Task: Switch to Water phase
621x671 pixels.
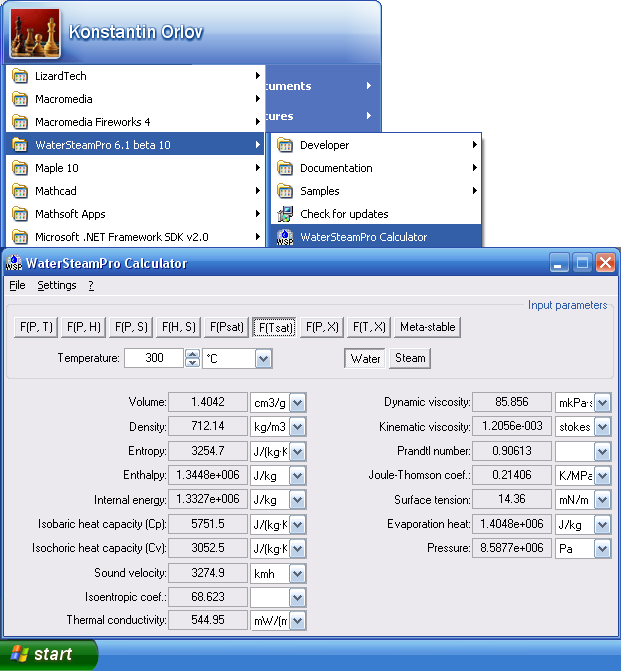Action: coord(365,358)
